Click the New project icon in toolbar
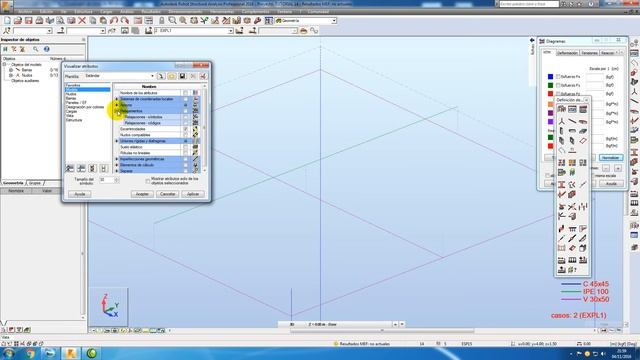 click(x=7, y=20)
